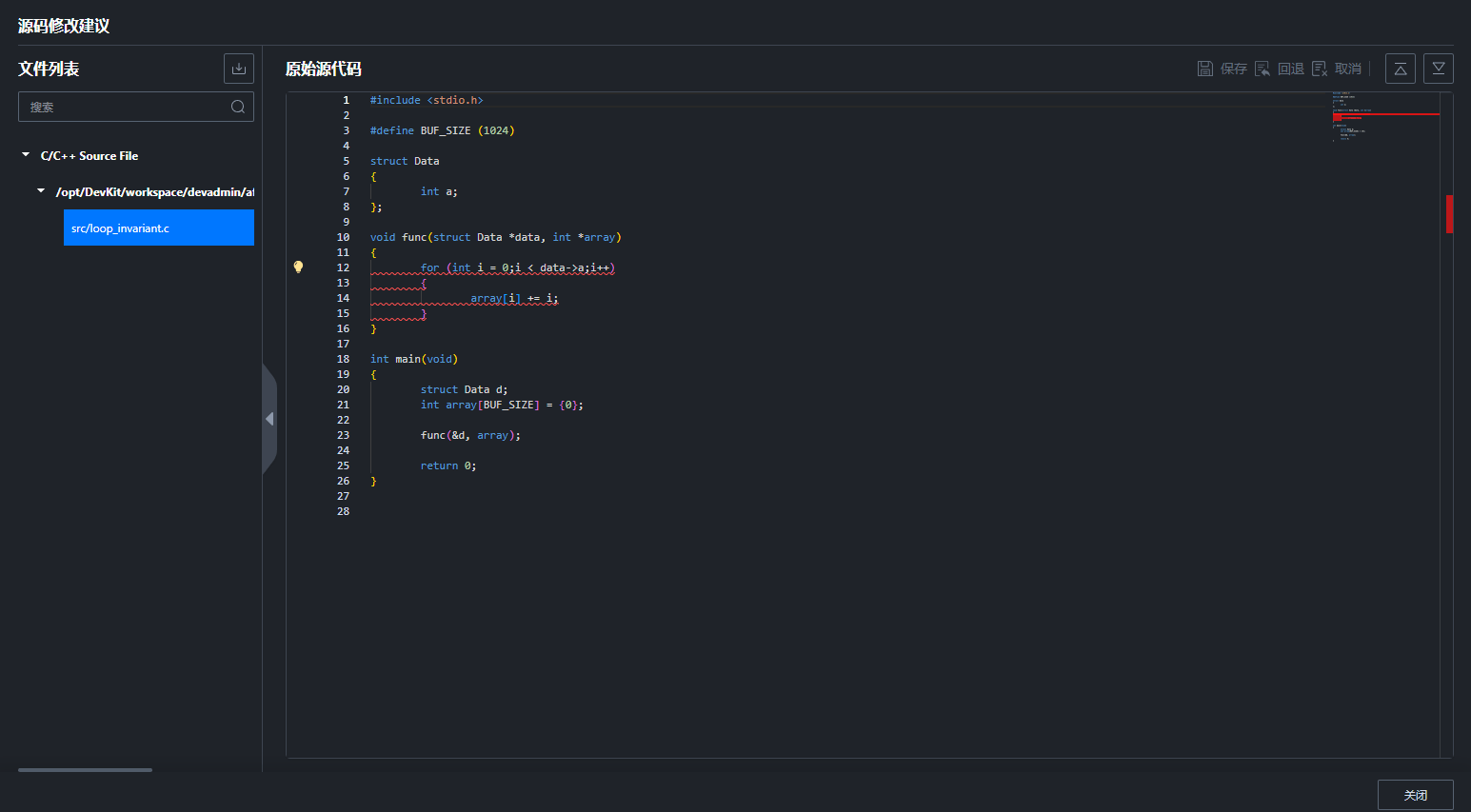Click the 保存 save button
The width and height of the screenshot is (1471, 812).
coord(1222,69)
